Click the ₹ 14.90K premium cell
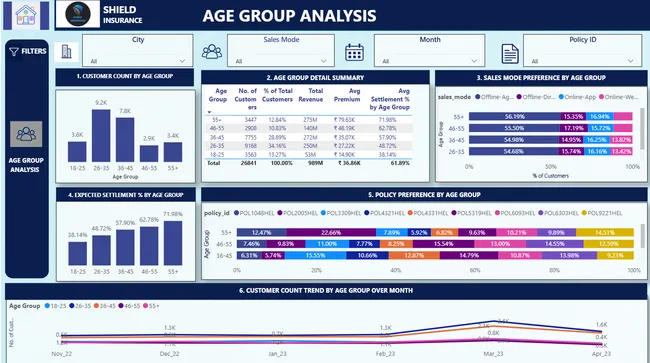This screenshot has width=650, height=363. [x=344, y=155]
